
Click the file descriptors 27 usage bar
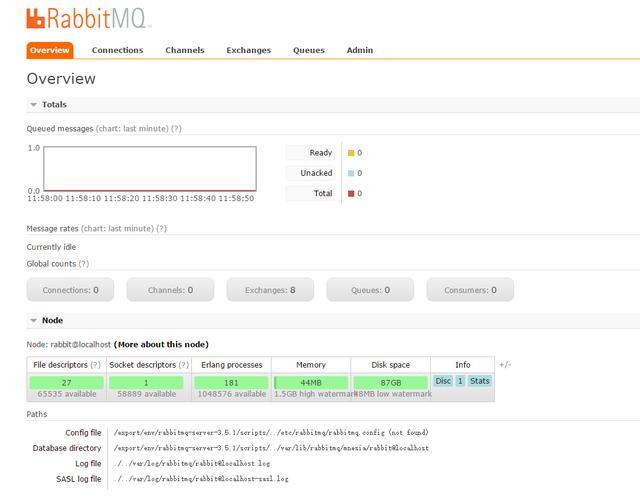67,383
